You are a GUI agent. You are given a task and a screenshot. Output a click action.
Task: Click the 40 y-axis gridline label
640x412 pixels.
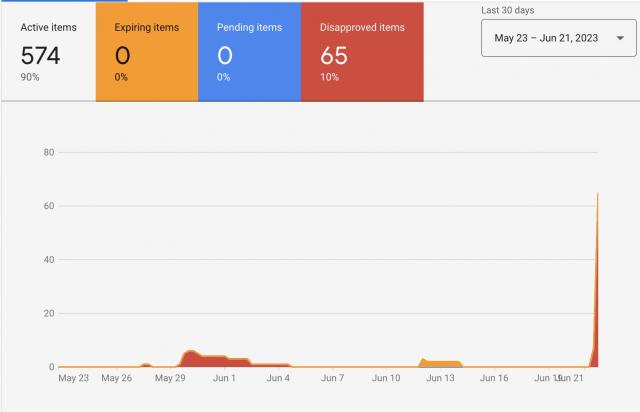(47, 260)
